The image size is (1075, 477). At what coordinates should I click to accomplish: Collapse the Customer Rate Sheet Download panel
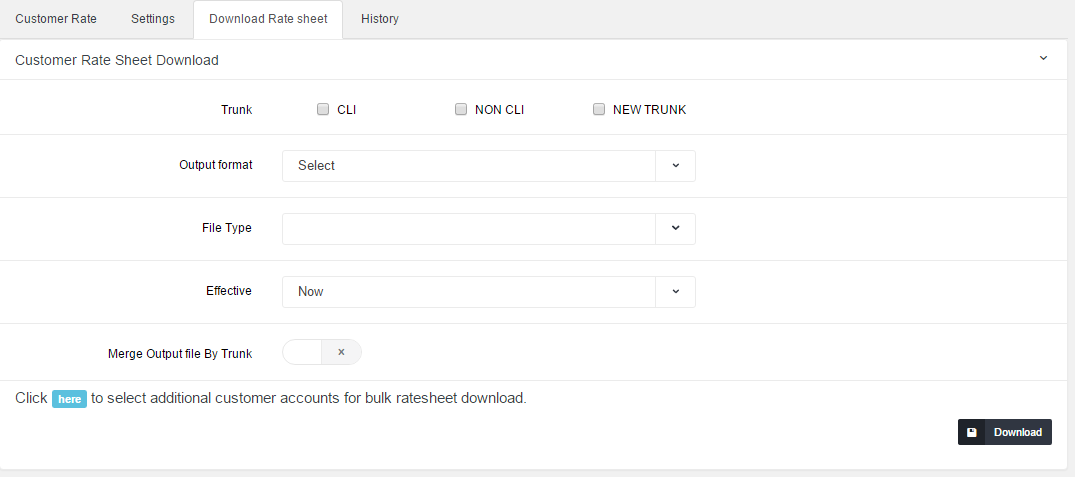pos(1043,59)
